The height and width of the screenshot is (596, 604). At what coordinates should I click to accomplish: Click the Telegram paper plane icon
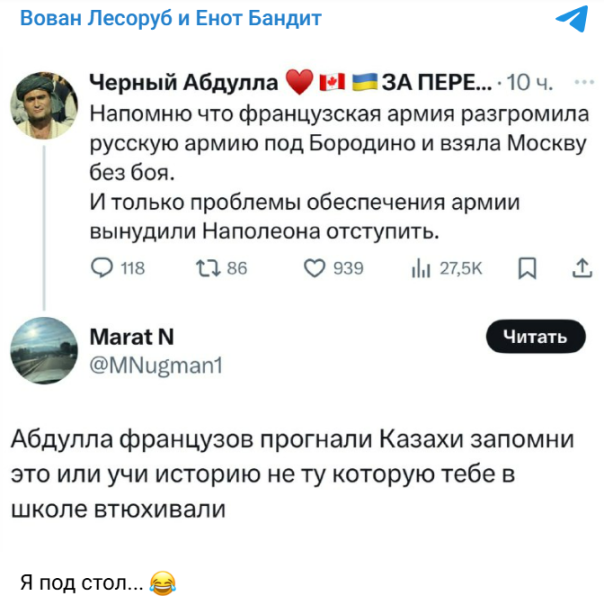click(x=571, y=19)
